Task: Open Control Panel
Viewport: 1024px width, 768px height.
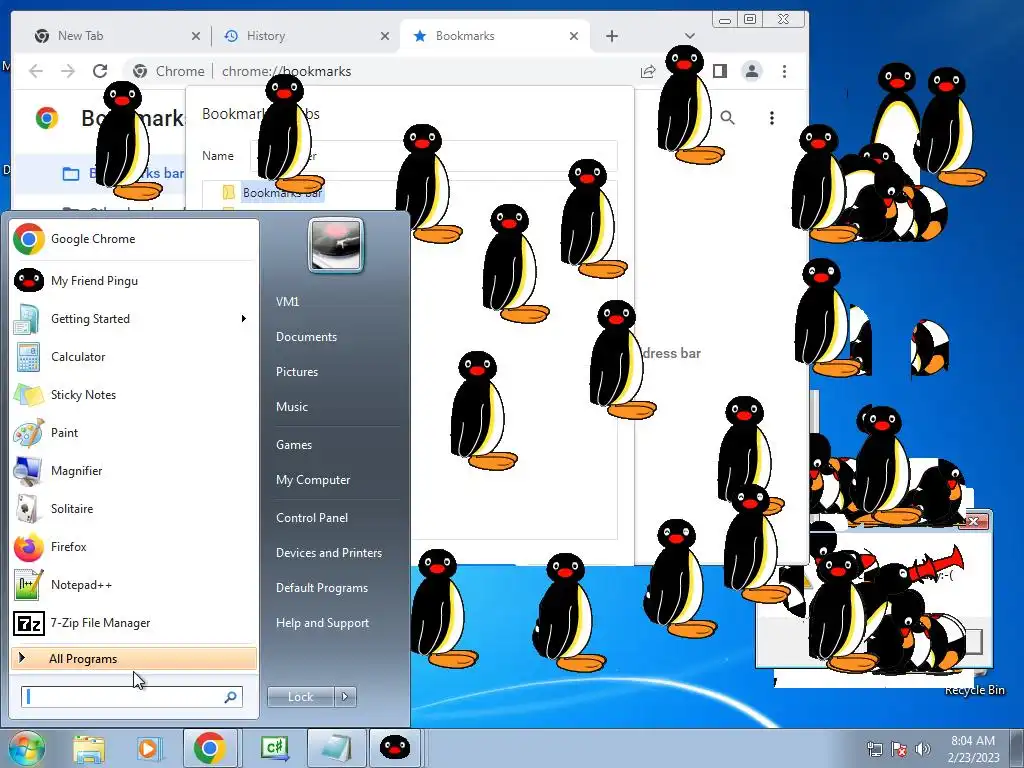Action: (312, 518)
